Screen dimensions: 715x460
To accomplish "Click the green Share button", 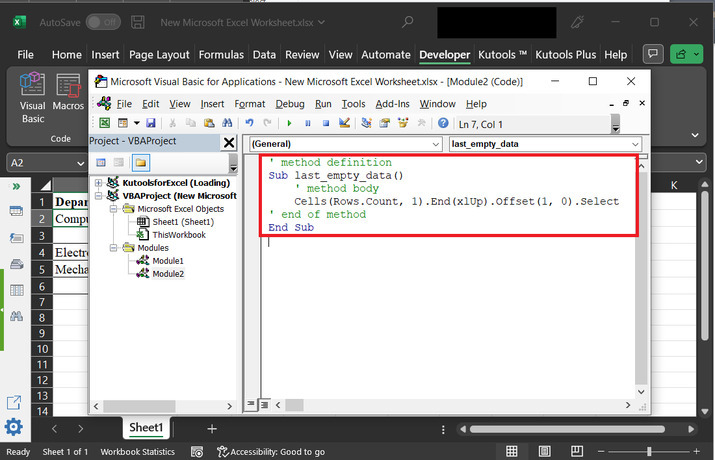I will tap(681, 54).
